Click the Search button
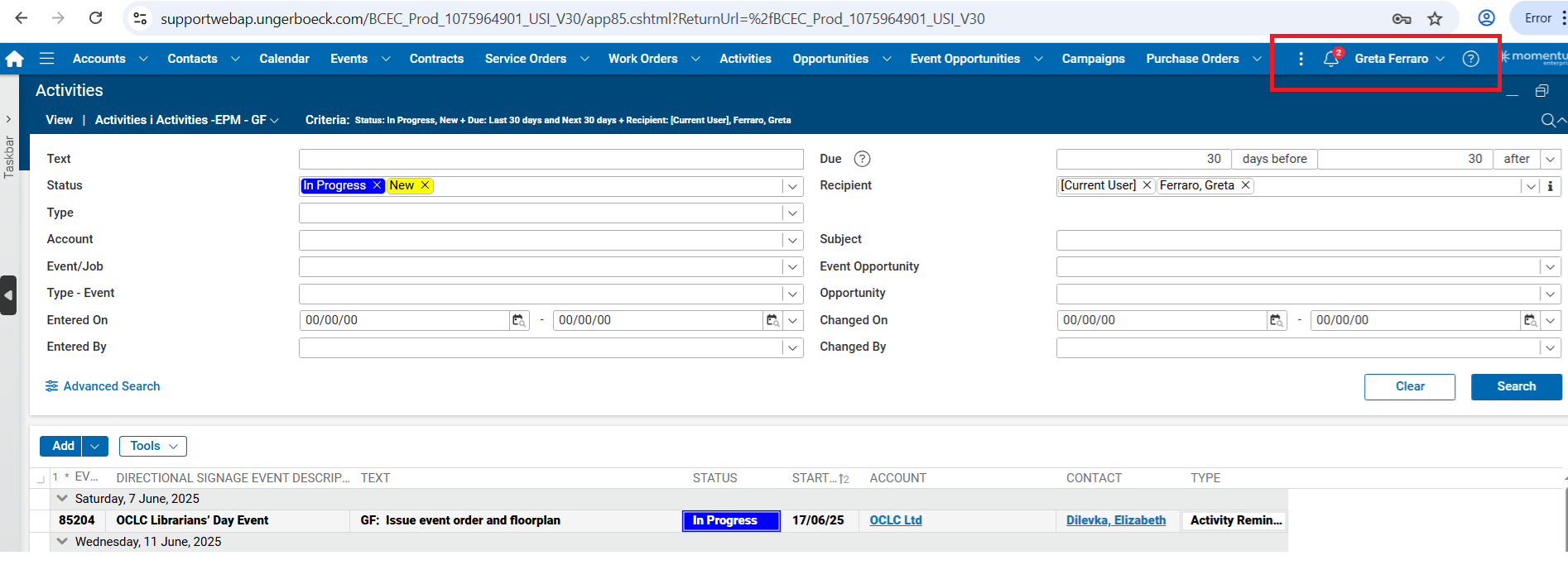Viewport: 1568px width, 584px height. pyautogui.click(x=1516, y=387)
